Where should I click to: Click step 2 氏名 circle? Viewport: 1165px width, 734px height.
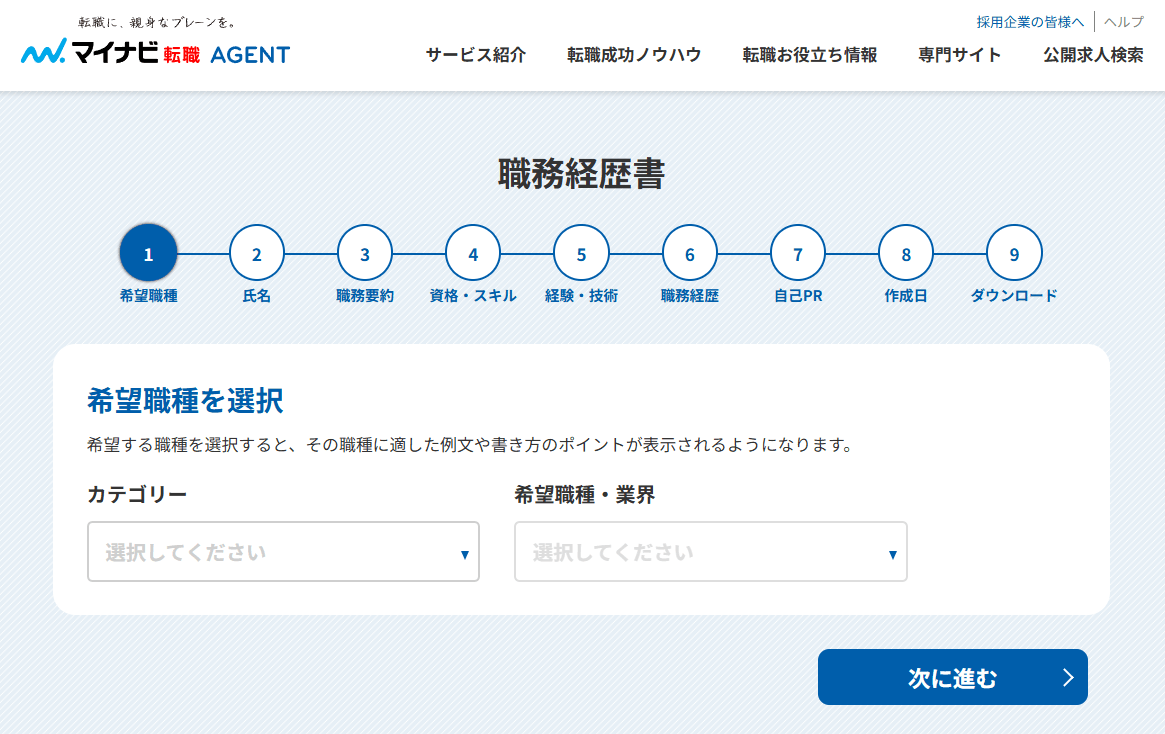pos(256,252)
